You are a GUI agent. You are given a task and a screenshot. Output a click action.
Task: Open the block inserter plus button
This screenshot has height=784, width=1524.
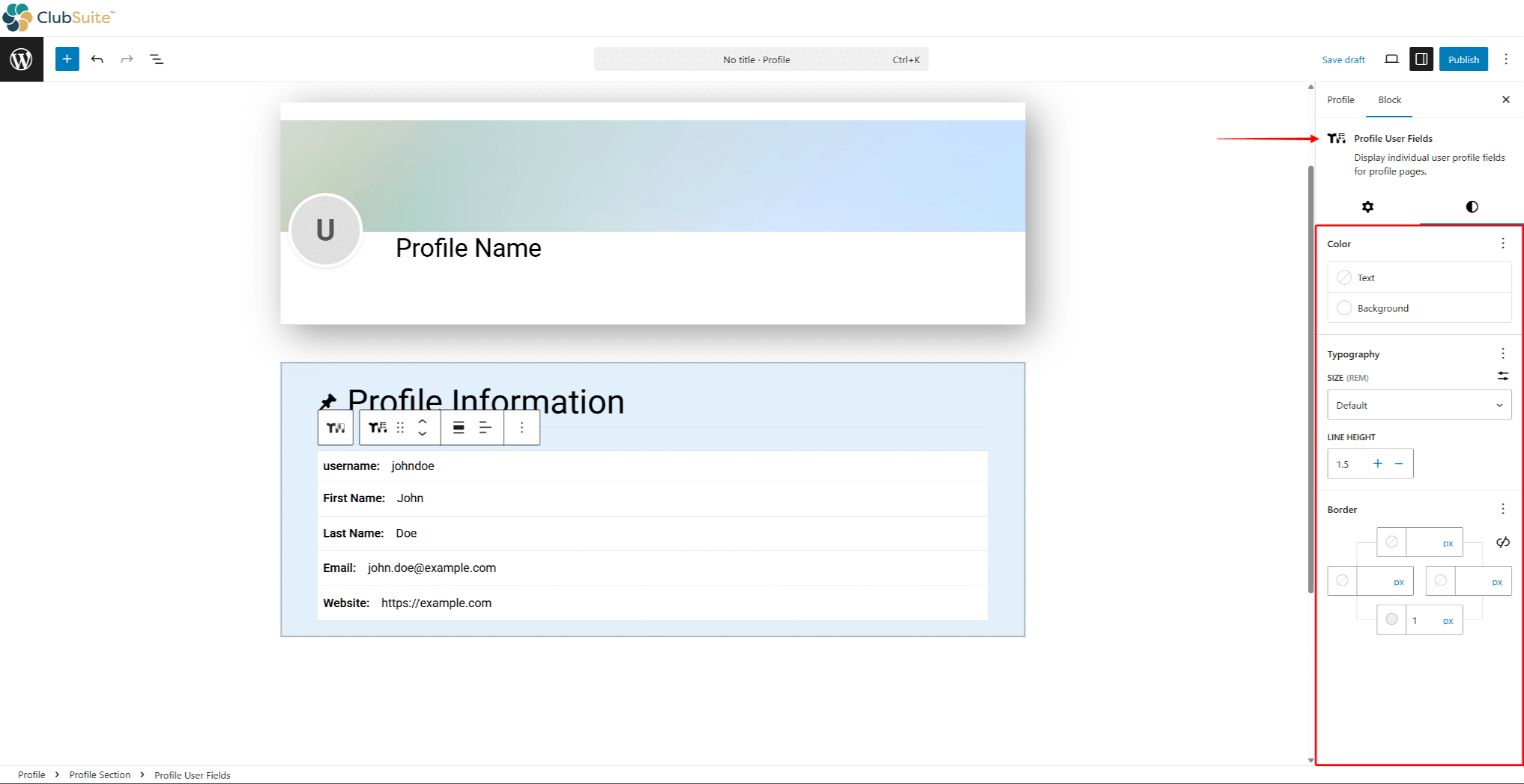click(67, 59)
